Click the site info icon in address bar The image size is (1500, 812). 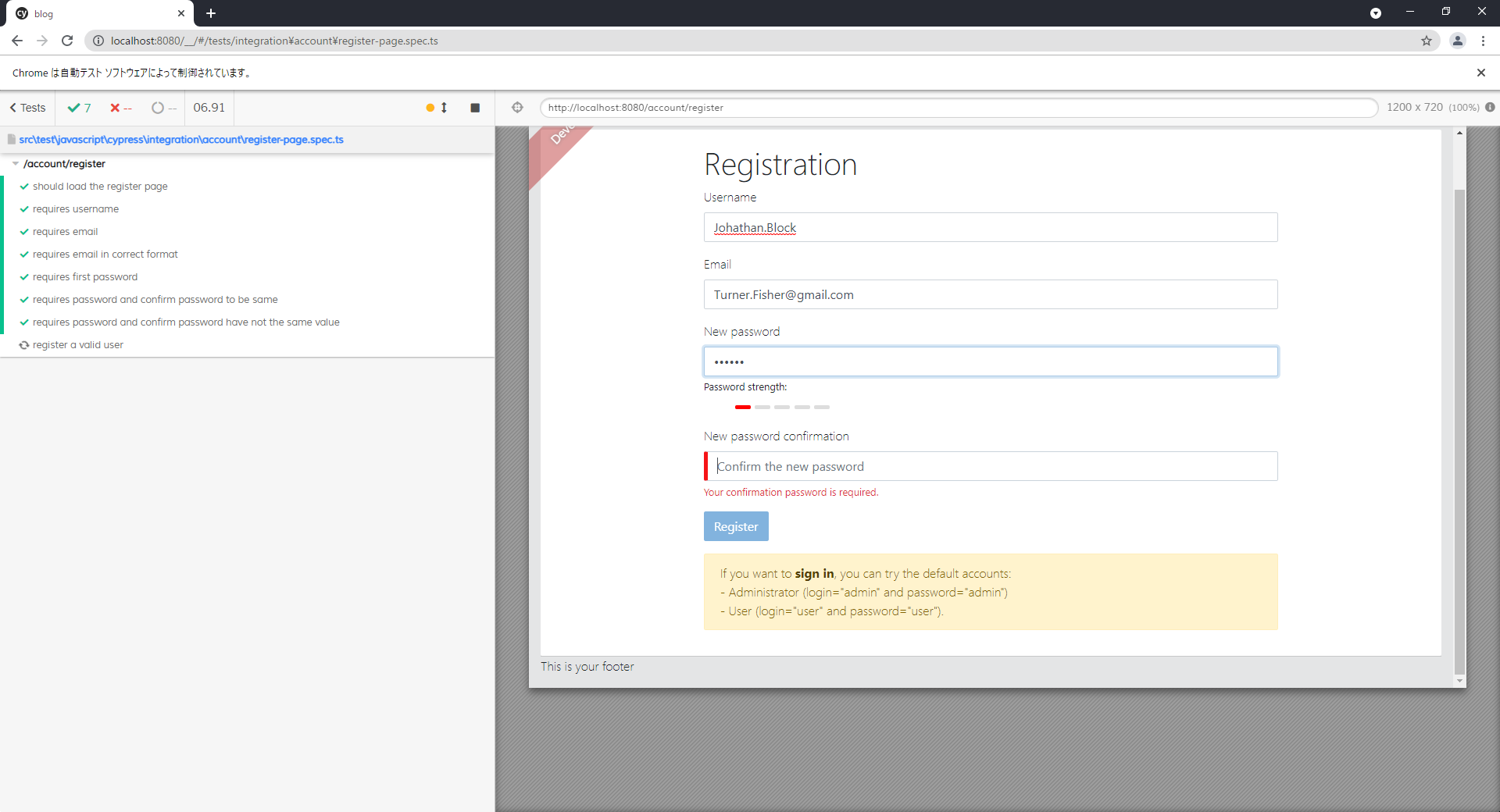pos(98,41)
